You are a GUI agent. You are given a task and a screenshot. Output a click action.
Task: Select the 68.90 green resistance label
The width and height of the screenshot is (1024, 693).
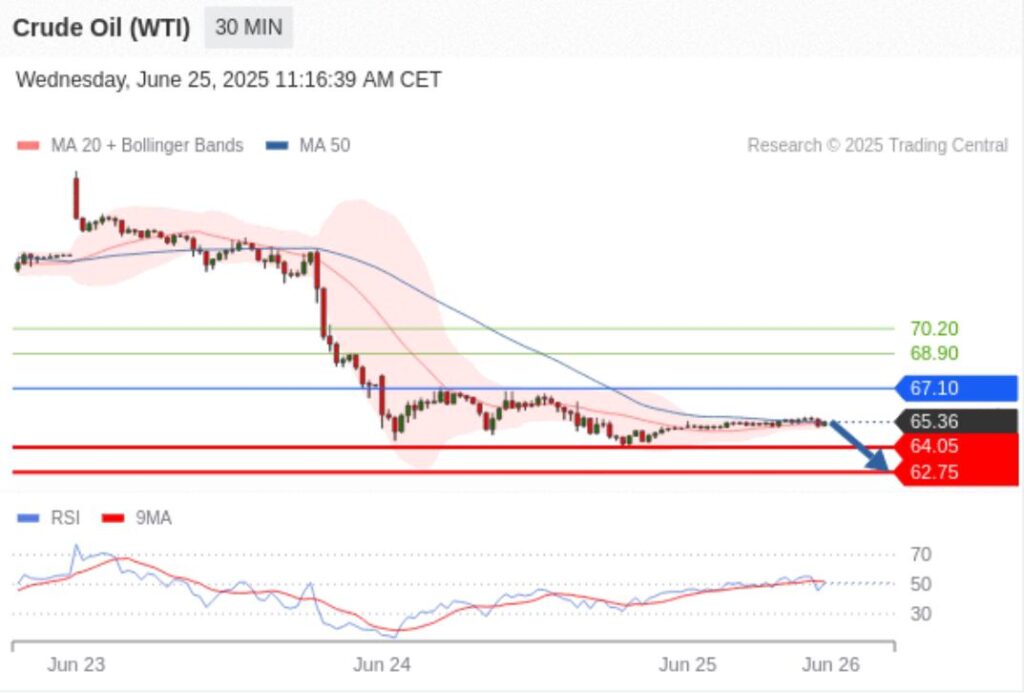tap(934, 353)
